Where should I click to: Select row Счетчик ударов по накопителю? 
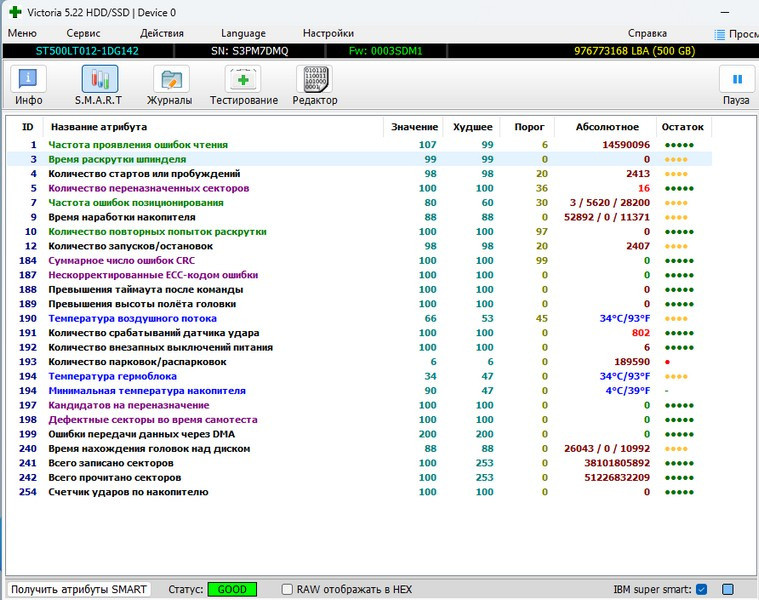(359, 492)
